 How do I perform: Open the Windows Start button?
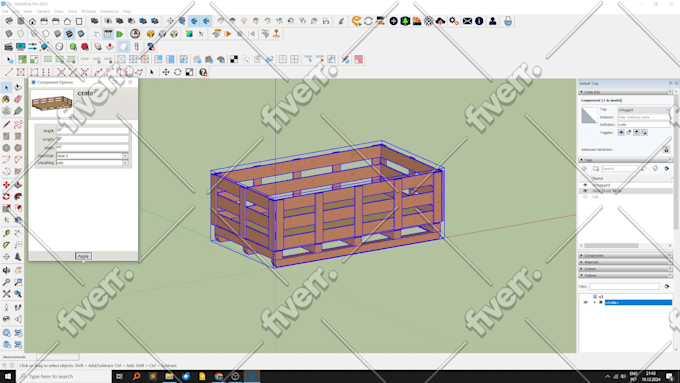(7, 376)
